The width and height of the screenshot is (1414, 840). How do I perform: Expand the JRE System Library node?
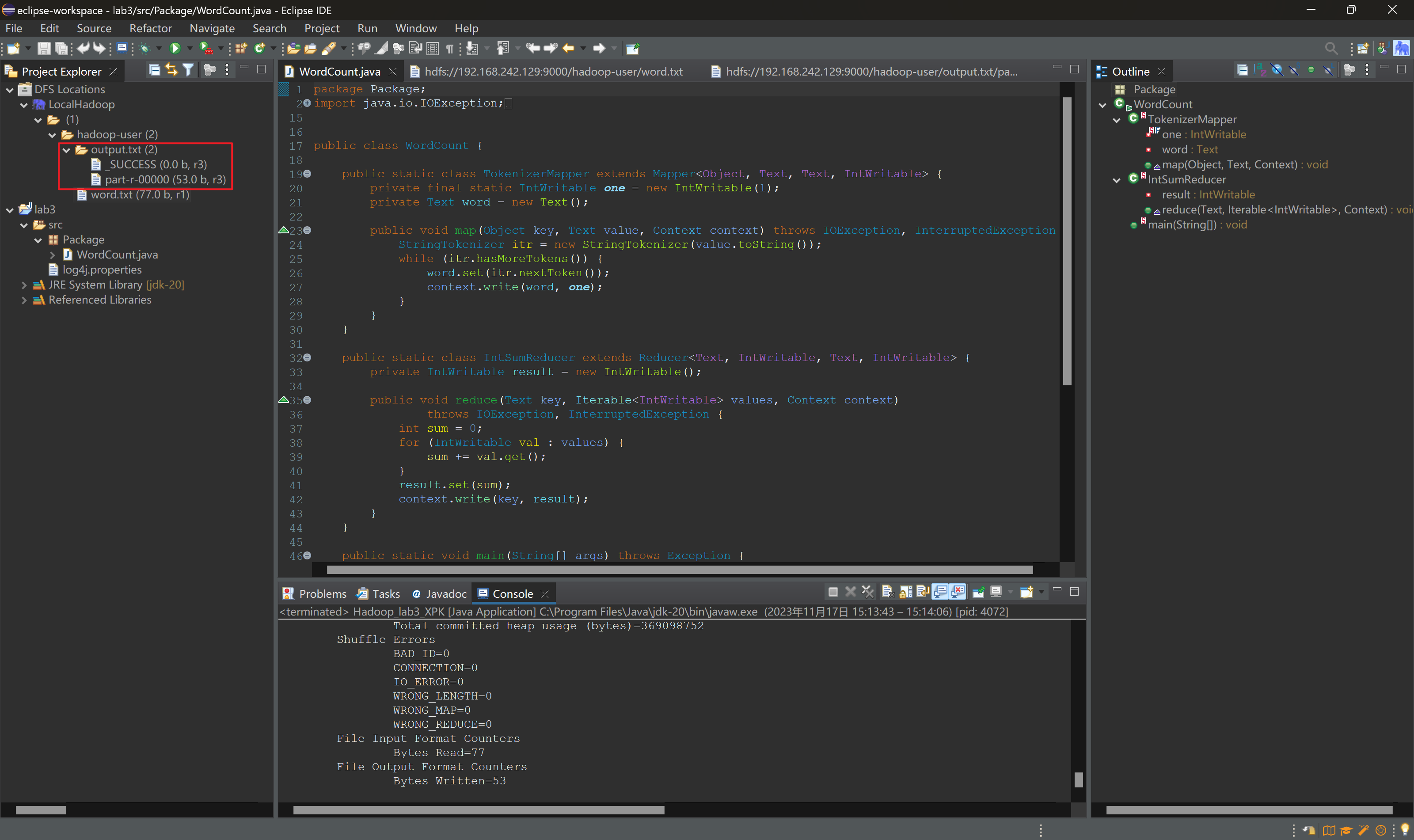[24, 285]
